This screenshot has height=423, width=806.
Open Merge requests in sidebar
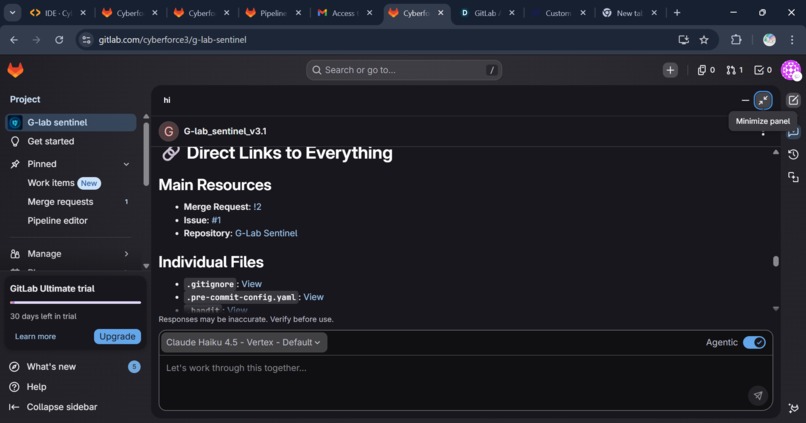point(71,202)
